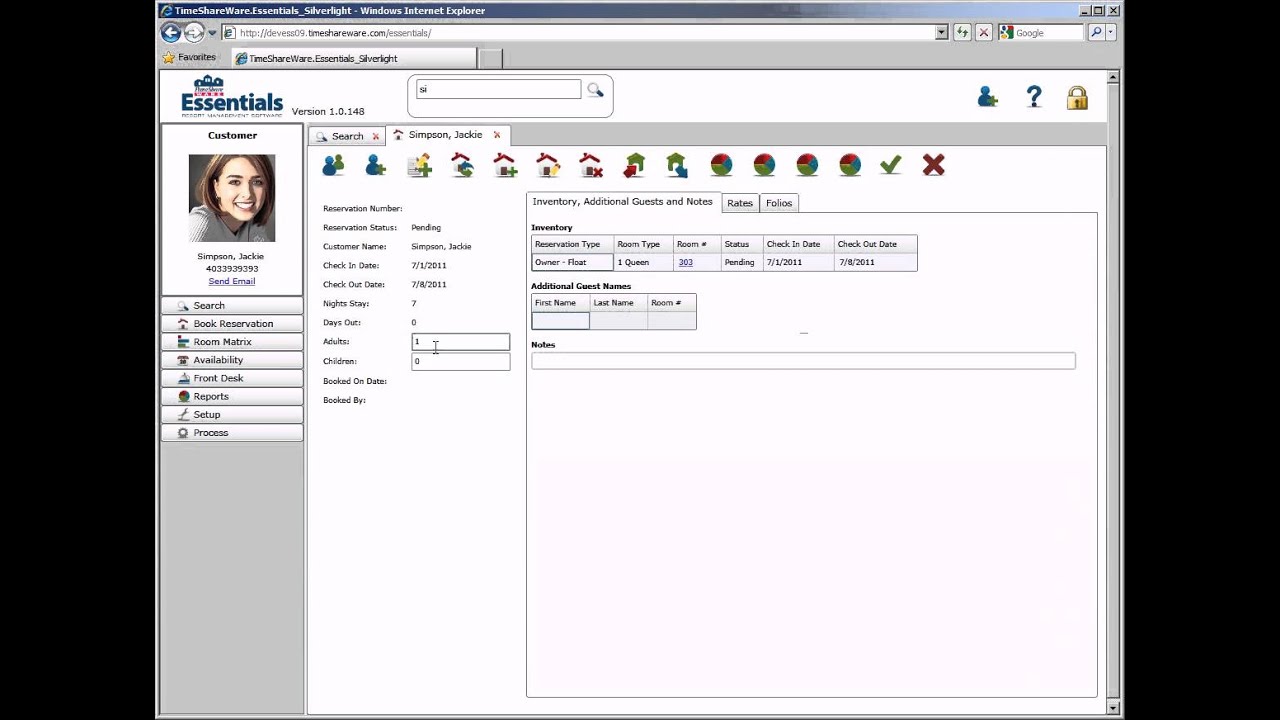1280x720 pixels.
Task: Open Room Matrix in the sidebar
Action: [x=232, y=342]
